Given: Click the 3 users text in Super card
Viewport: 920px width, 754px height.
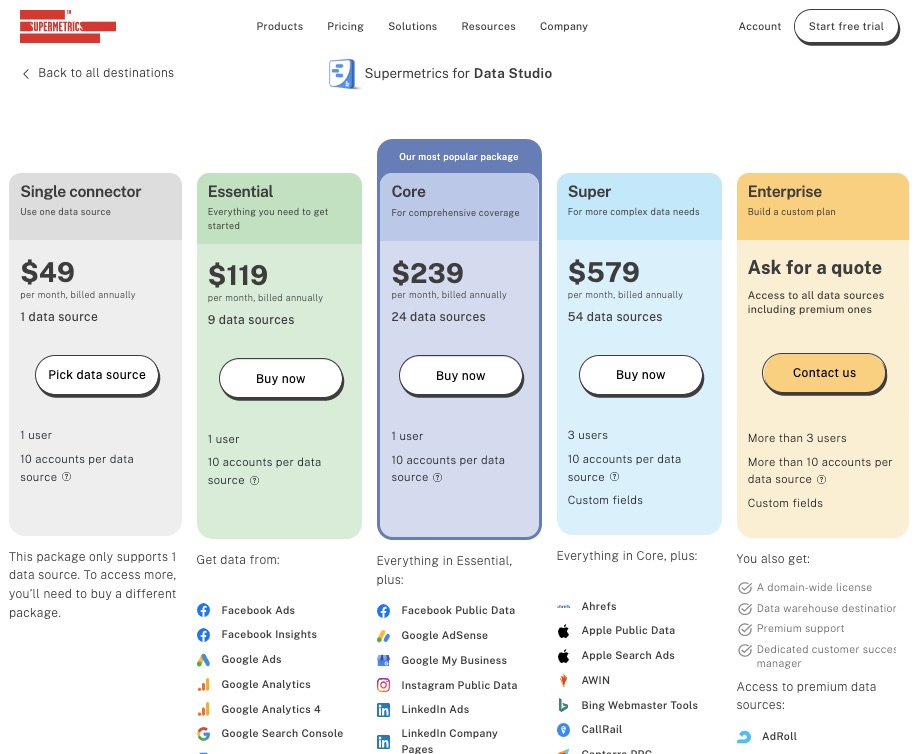Looking at the screenshot, I should click(x=587, y=435).
